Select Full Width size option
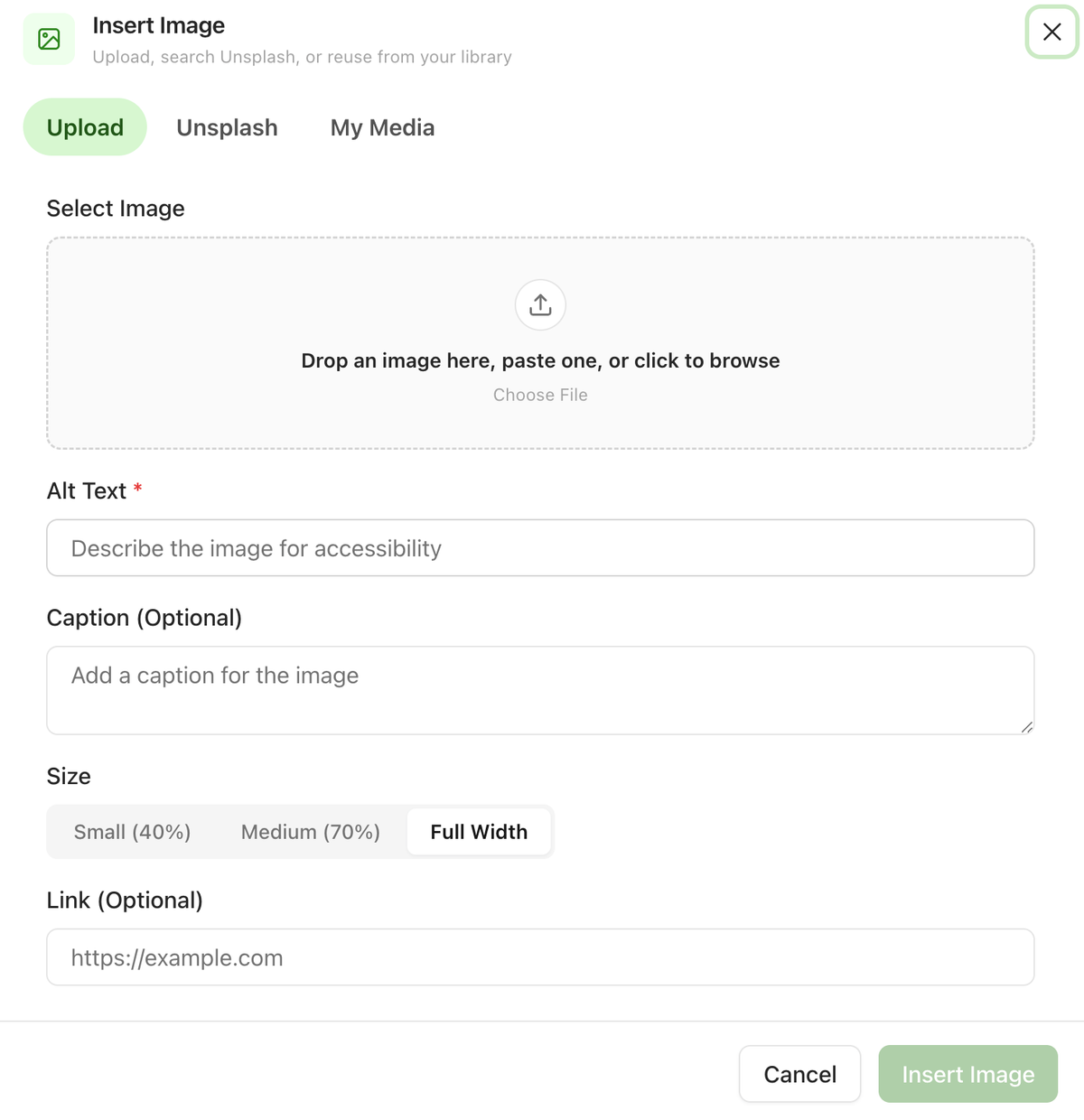The height and width of the screenshot is (1120, 1084). tap(479, 832)
